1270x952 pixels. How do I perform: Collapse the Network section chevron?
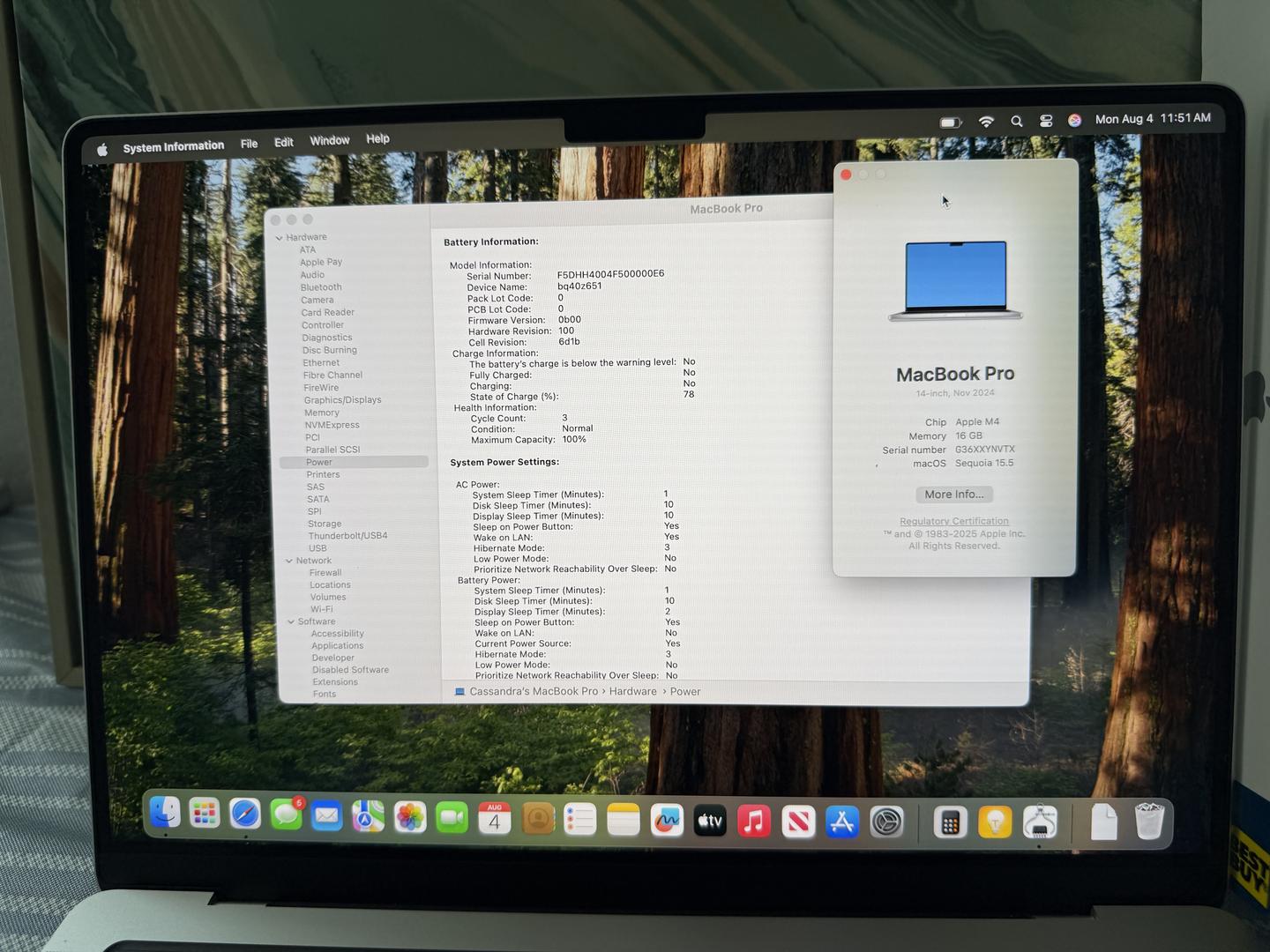[x=289, y=561]
